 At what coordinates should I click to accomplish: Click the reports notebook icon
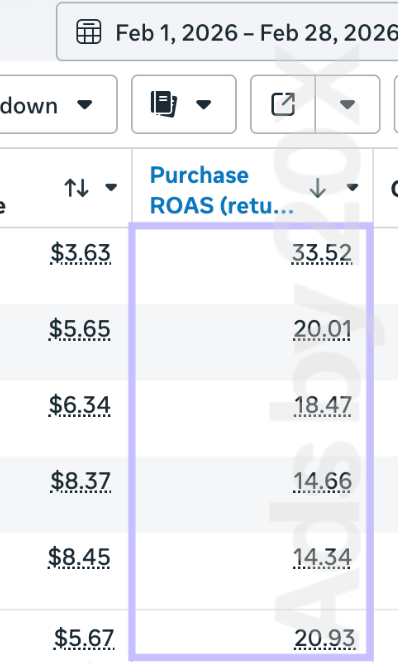(164, 104)
